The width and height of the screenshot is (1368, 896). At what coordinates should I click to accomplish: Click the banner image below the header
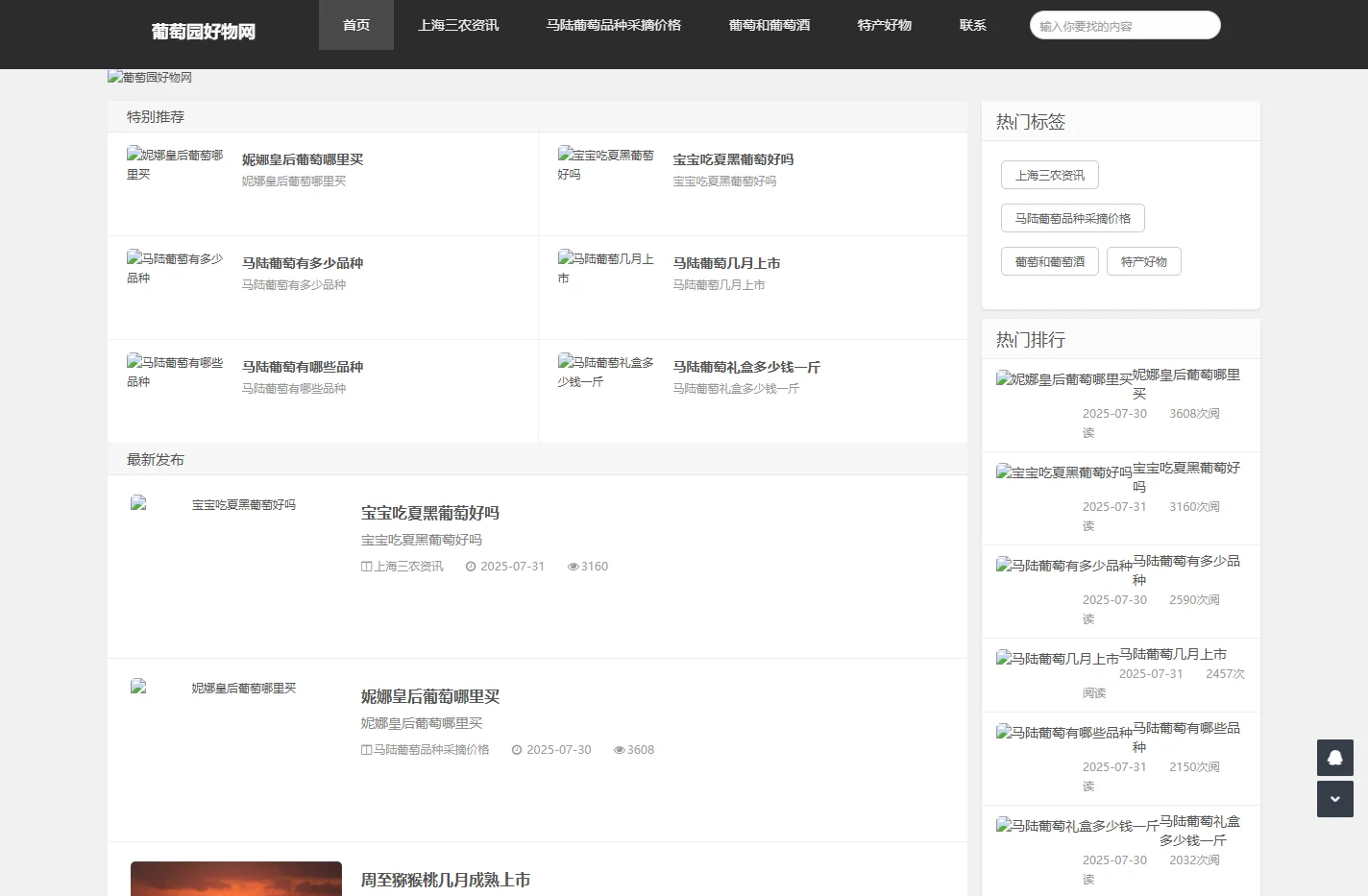(150, 77)
